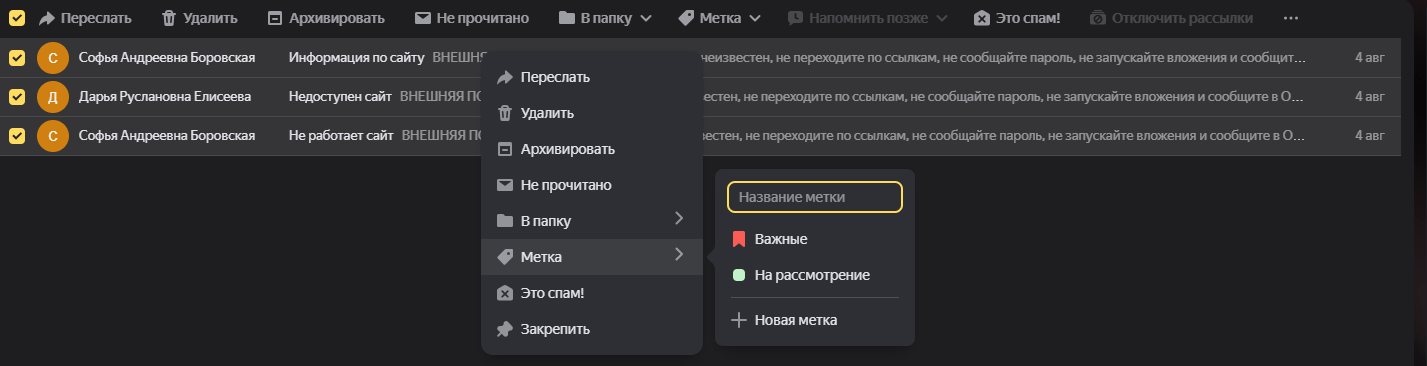Click the plus icon beside Новая метка

click(739, 320)
